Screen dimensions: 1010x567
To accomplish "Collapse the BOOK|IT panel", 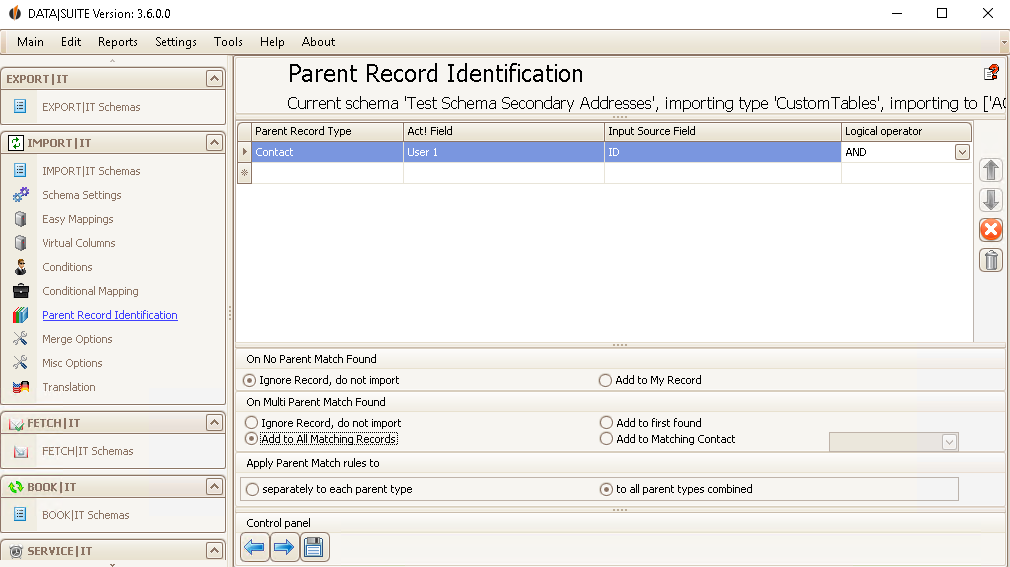I will [214, 486].
